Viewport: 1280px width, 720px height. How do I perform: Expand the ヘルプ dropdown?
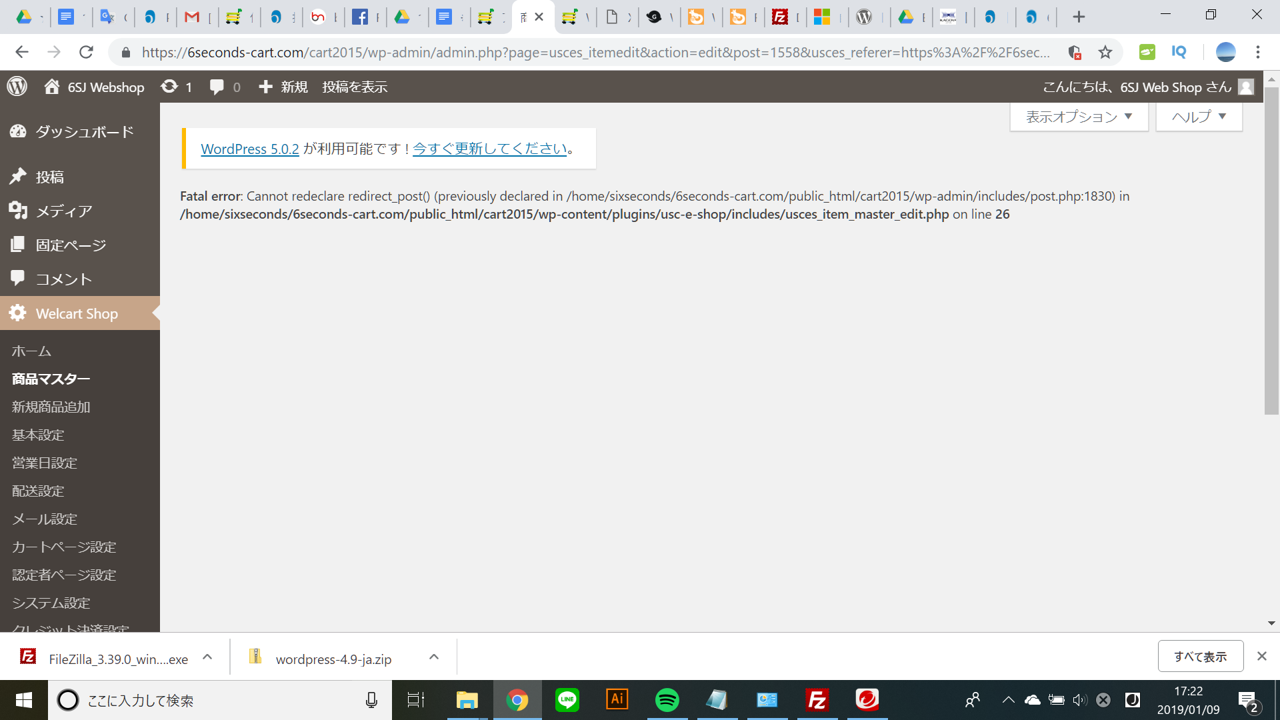point(1199,116)
